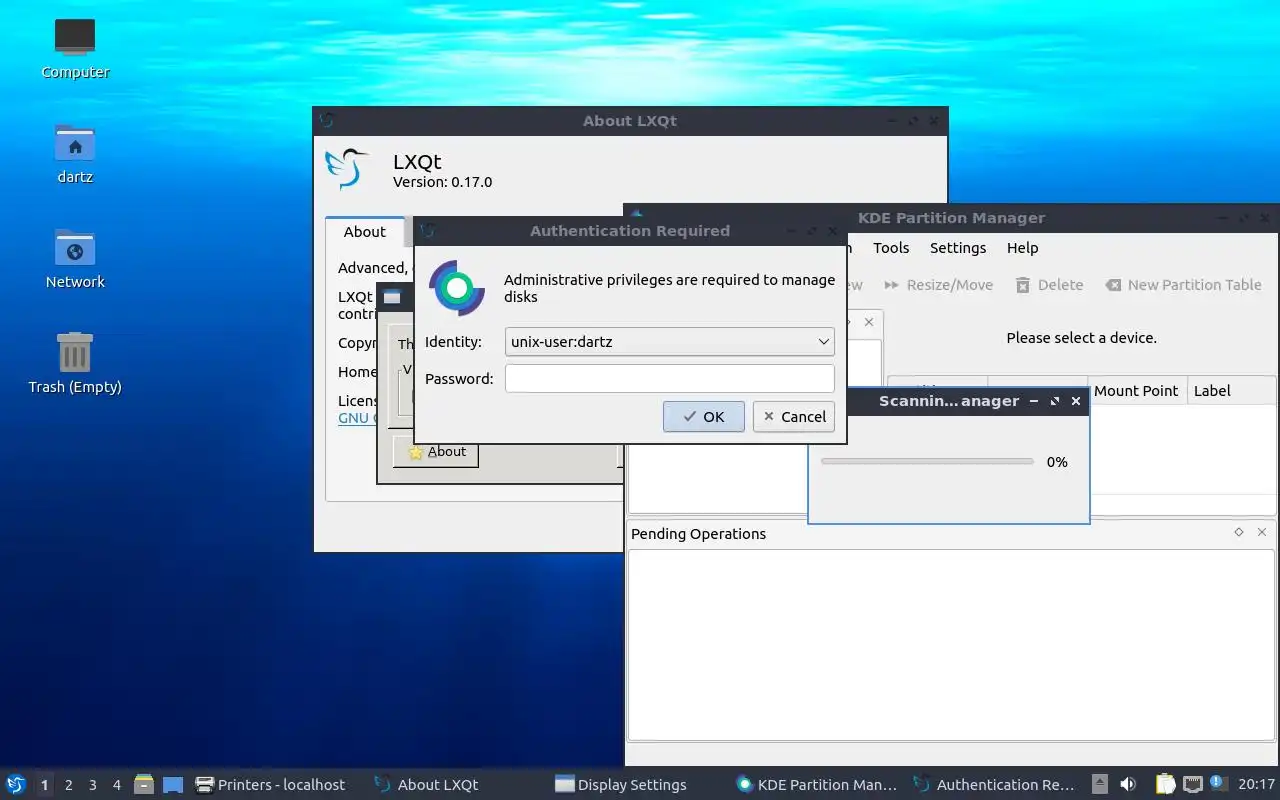Click the blue show-desktop panel icon
The image size is (1280, 800).
coord(173,784)
